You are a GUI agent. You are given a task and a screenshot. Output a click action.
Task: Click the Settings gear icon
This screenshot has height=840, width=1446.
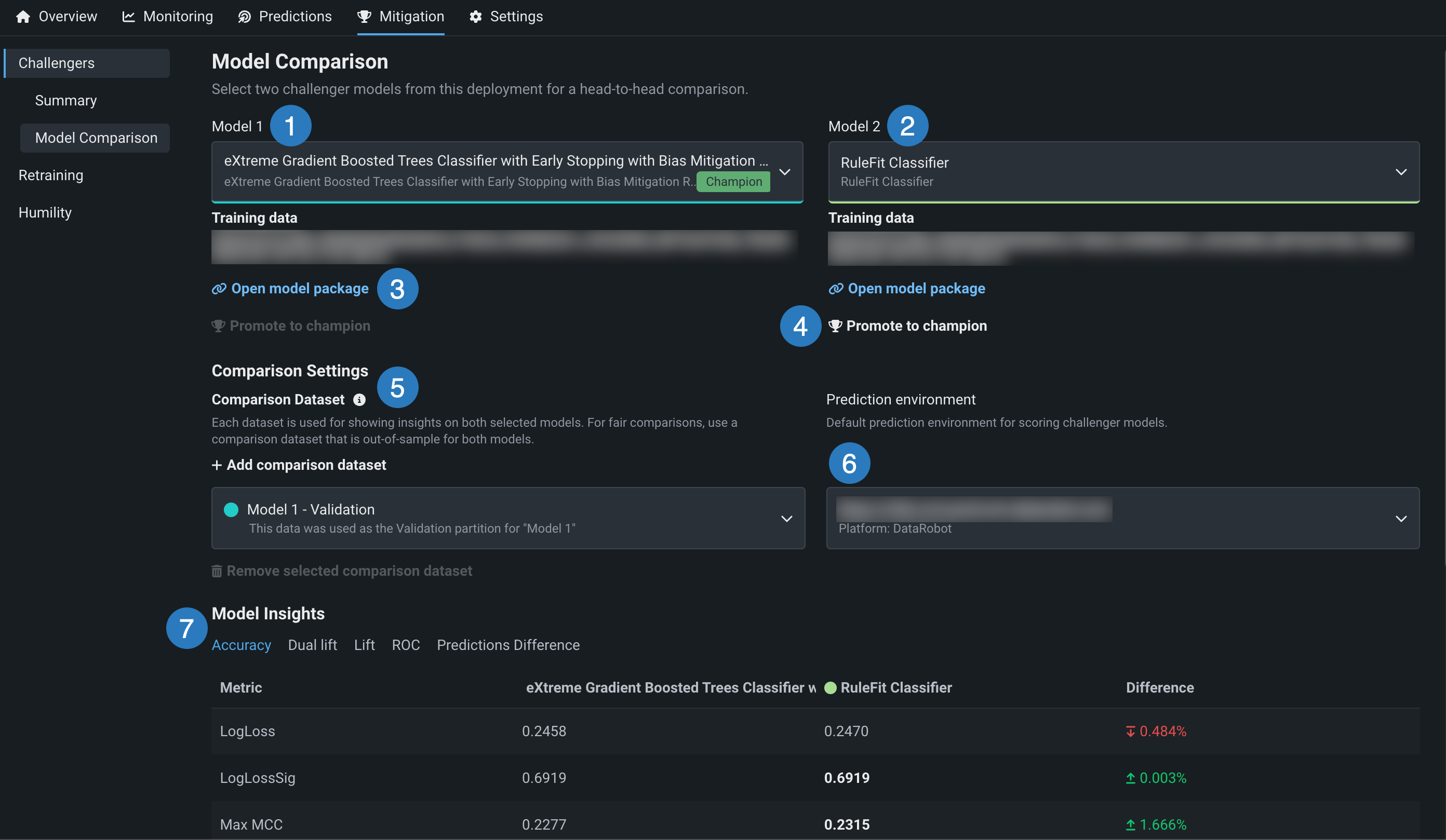476,17
